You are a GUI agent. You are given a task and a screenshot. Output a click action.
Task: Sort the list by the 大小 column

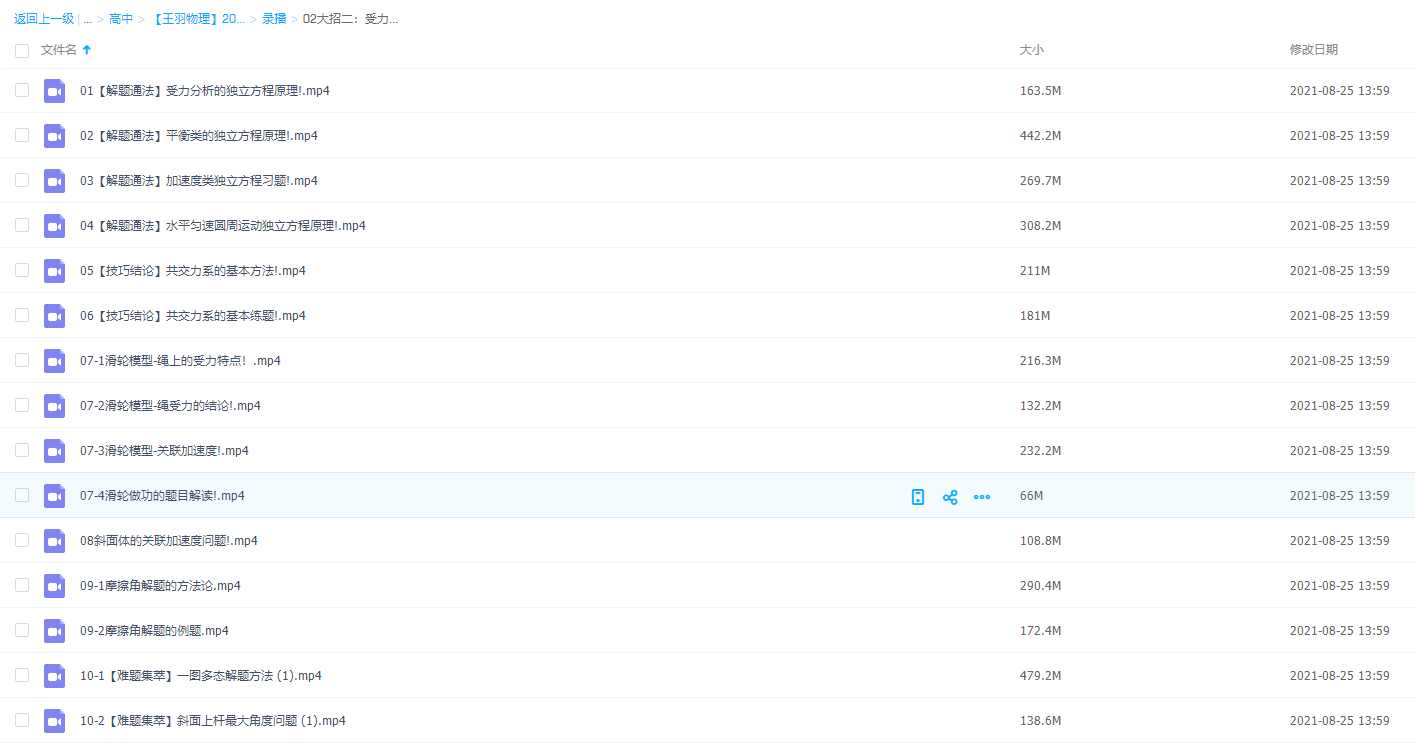(x=1031, y=50)
